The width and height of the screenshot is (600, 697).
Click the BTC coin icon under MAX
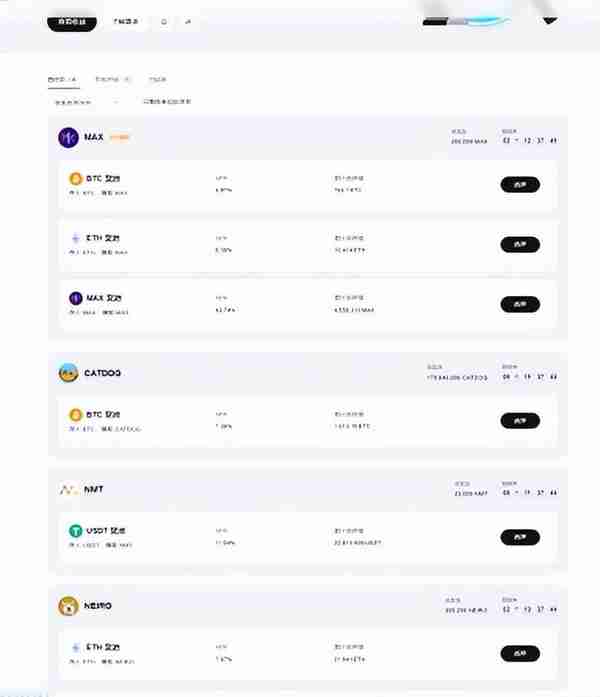(76, 179)
